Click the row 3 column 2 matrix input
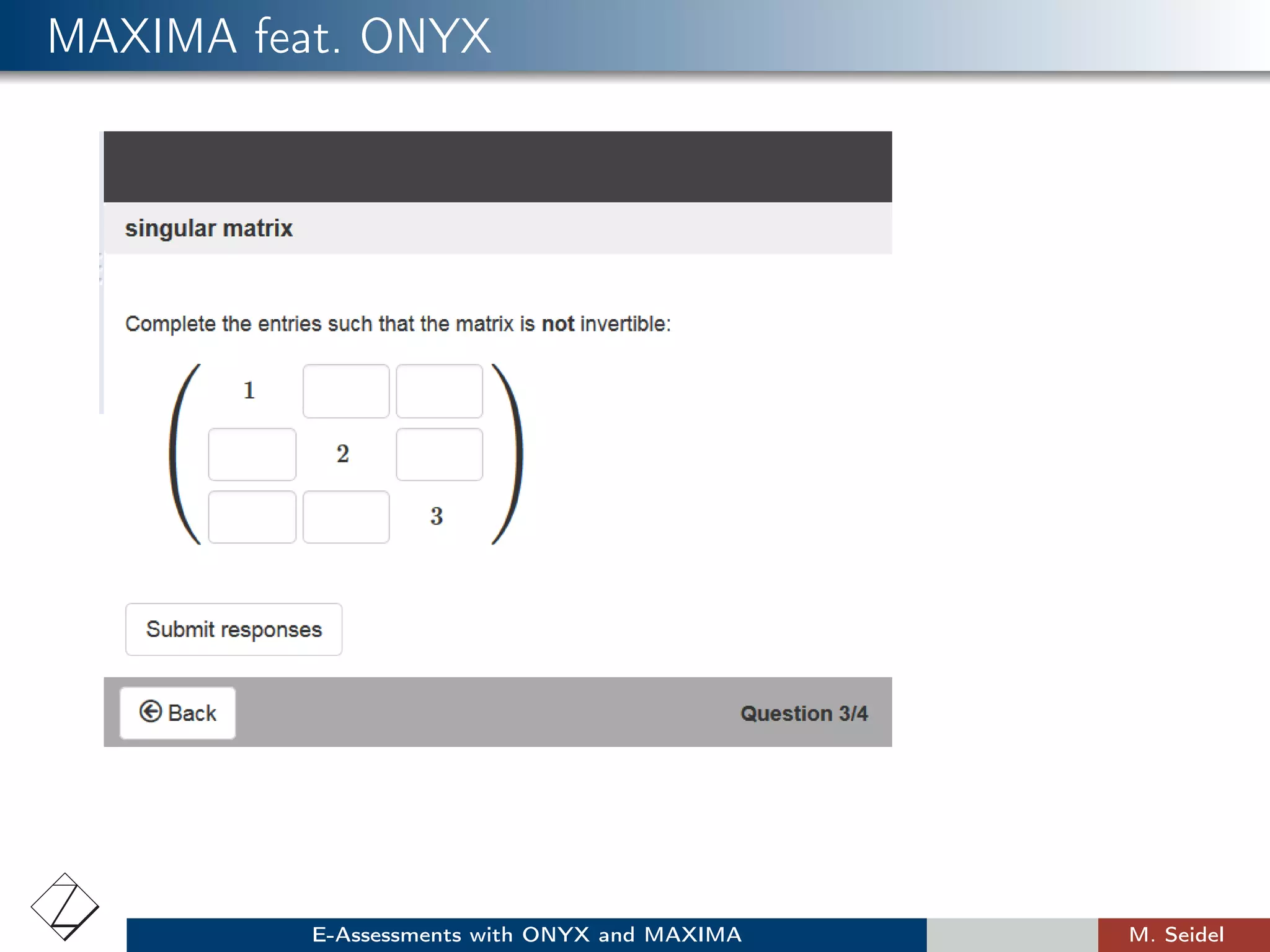This screenshot has width=1270, height=952. [x=346, y=517]
